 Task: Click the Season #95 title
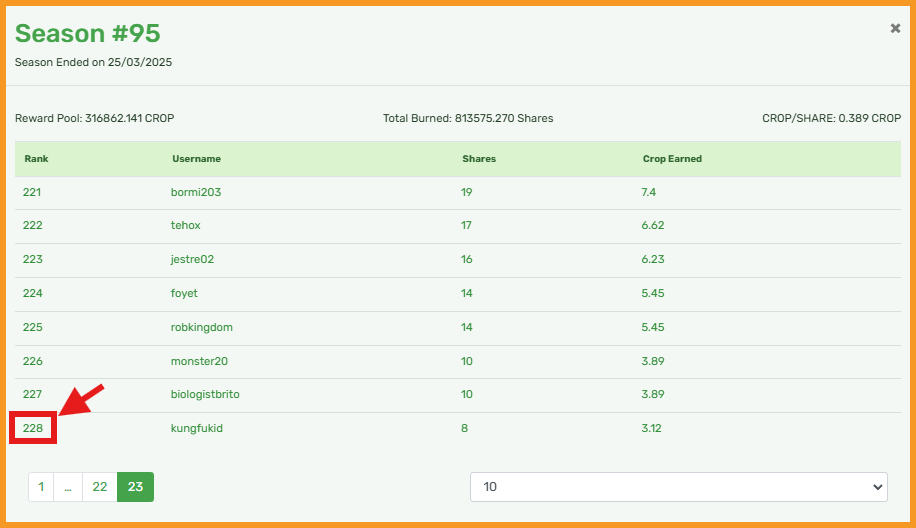tap(88, 33)
